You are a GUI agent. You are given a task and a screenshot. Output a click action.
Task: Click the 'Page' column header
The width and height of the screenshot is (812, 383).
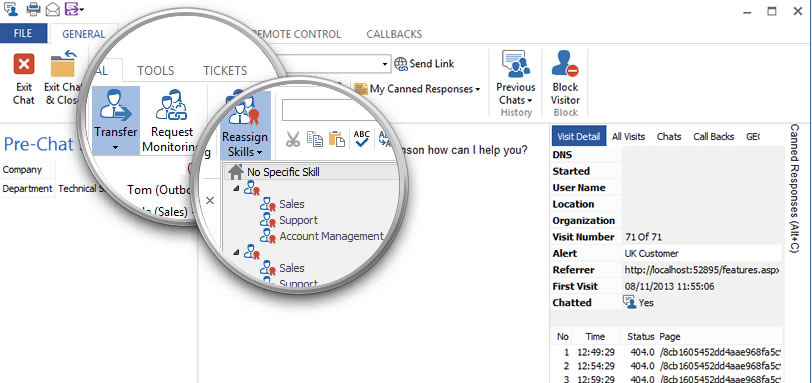click(670, 336)
